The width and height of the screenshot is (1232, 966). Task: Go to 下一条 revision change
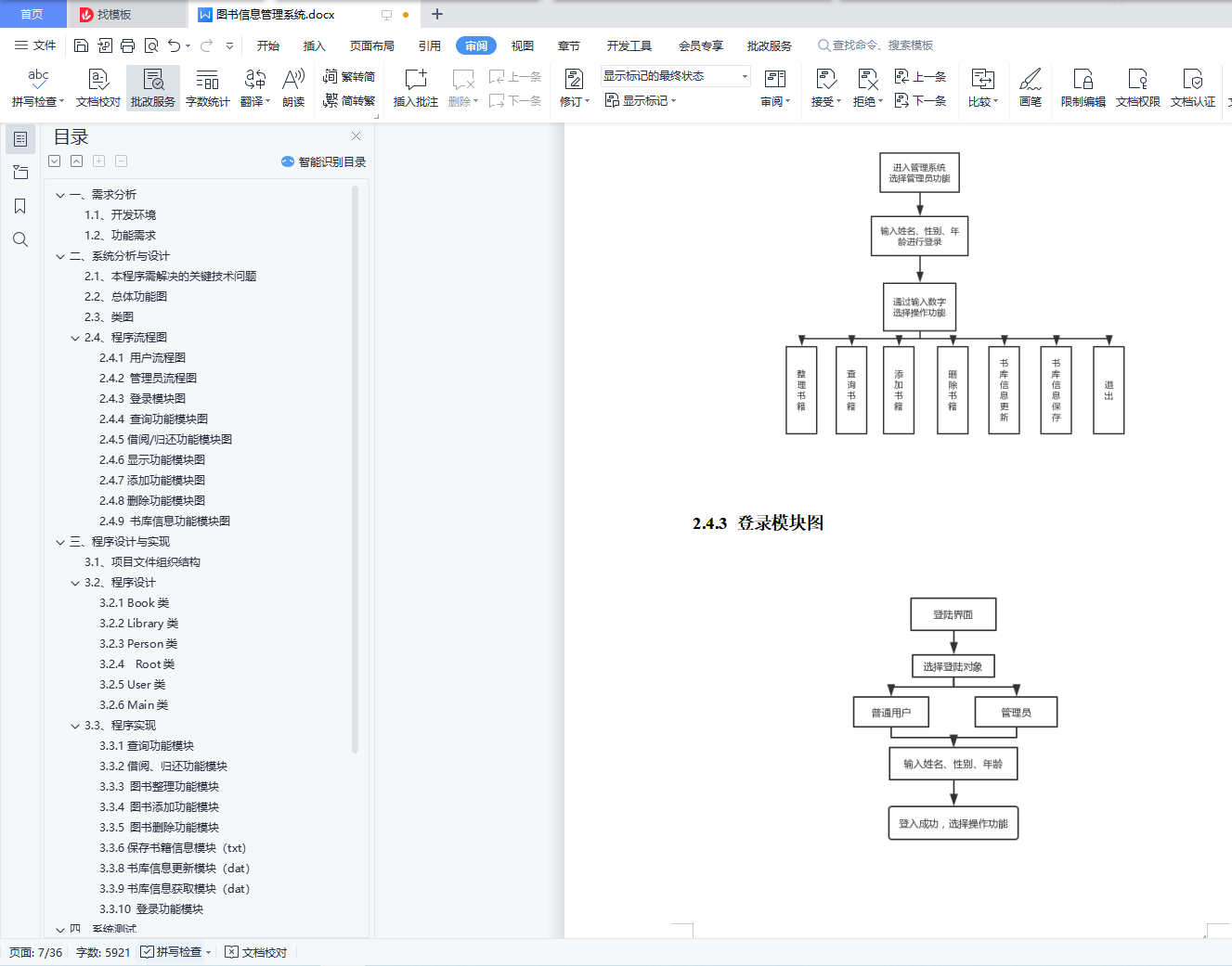point(920,100)
